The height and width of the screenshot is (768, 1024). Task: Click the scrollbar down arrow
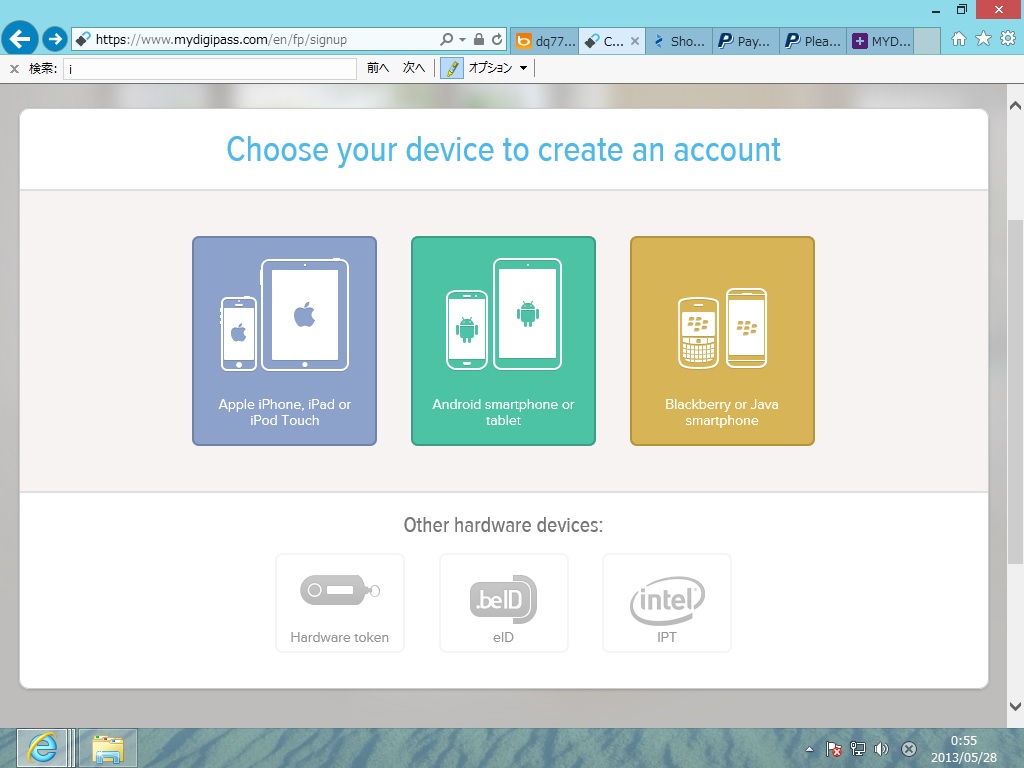click(x=1015, y=706)
